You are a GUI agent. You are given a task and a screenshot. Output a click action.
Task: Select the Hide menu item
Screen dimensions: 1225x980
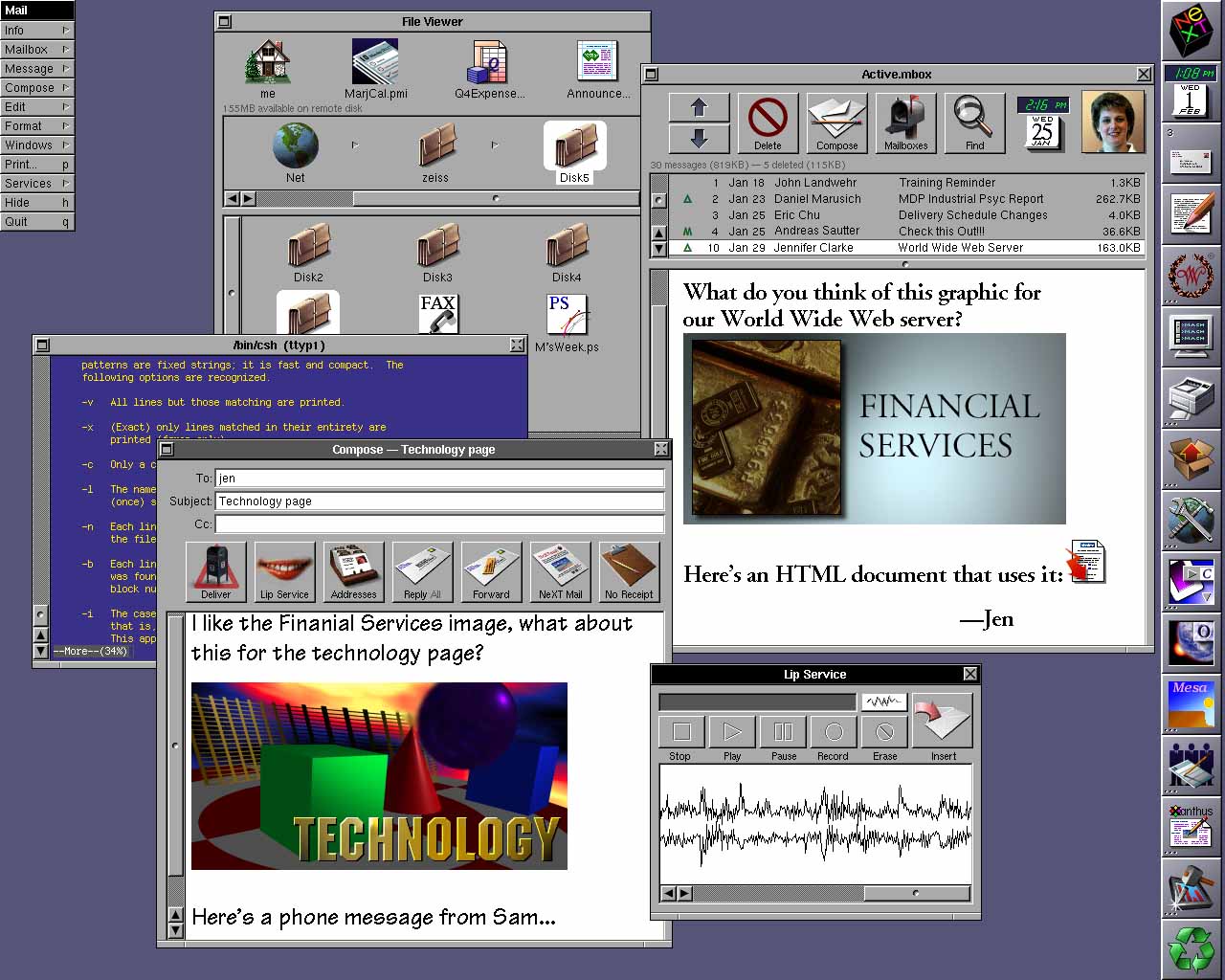(37, 202)
